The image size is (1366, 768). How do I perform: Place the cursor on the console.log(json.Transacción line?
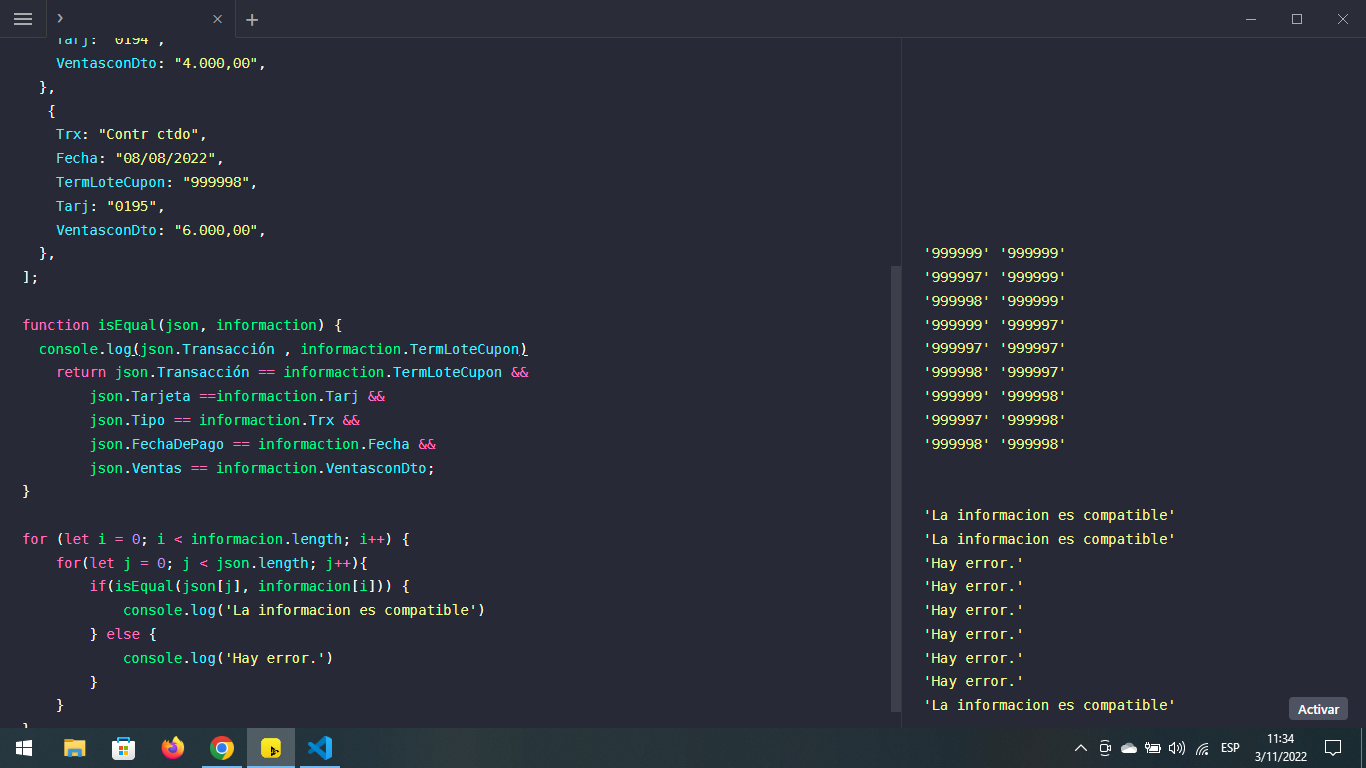coord(283,349)
